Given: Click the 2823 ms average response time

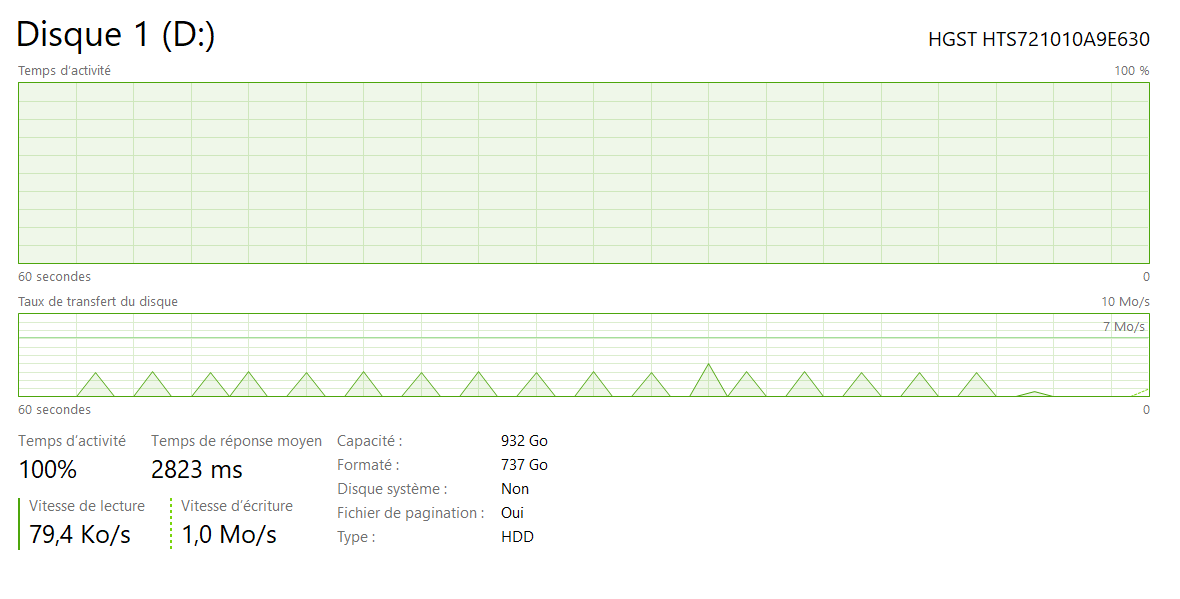Looking at the screenshot, I should point(197,469).
